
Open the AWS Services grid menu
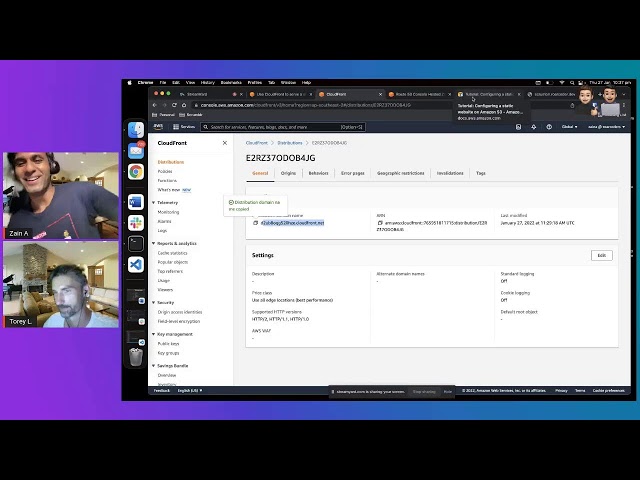[x=184, y=127]
